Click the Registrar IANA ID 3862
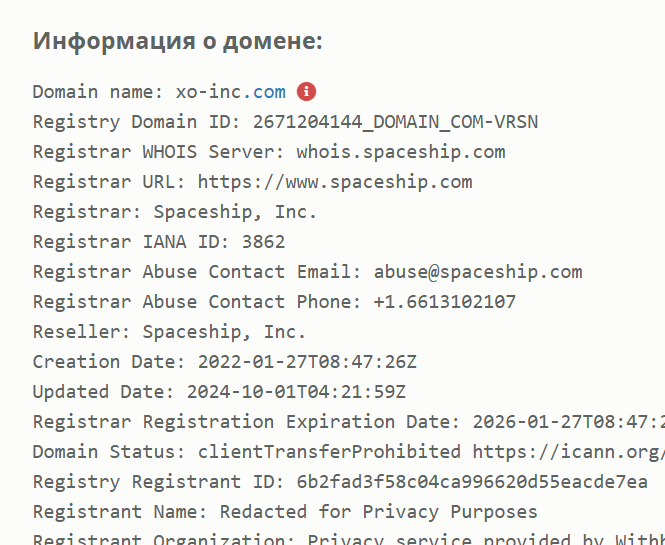Image resolution: width=665 pixels, height=545 pixels. coord(263,242)
